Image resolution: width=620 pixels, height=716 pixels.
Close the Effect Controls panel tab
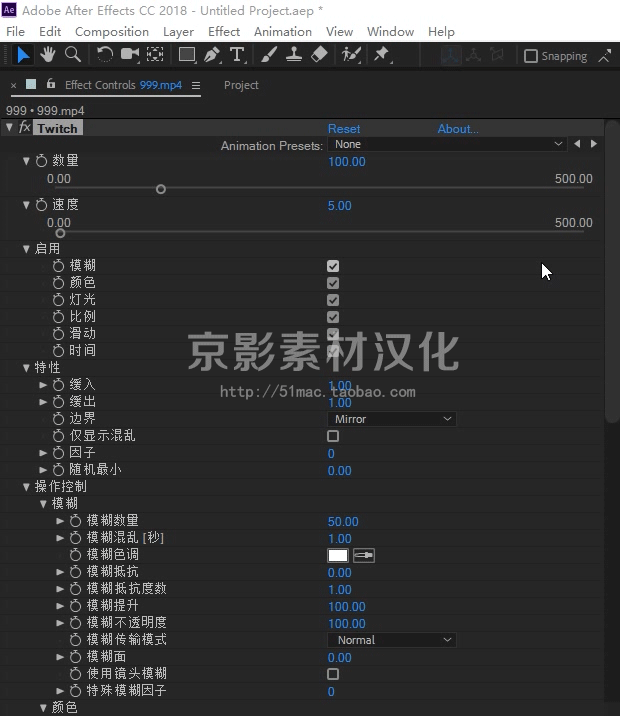(13, 85)
